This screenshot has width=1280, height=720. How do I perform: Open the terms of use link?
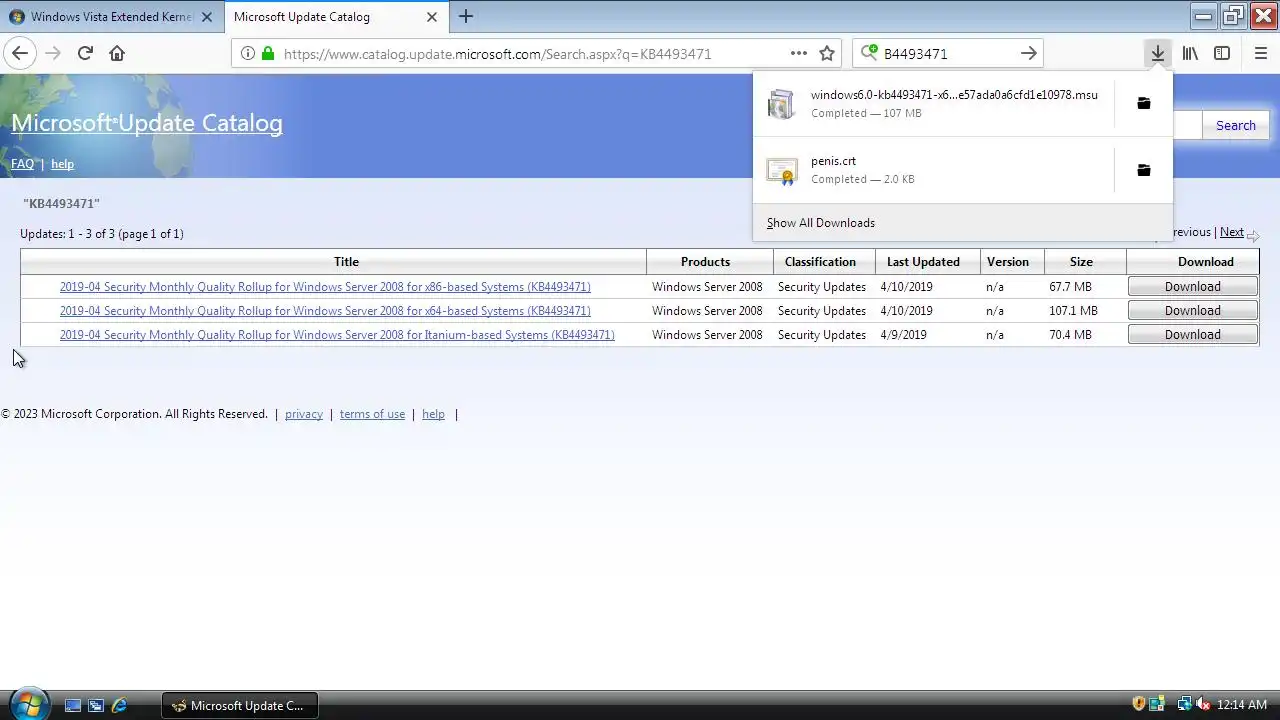point(372,414)
